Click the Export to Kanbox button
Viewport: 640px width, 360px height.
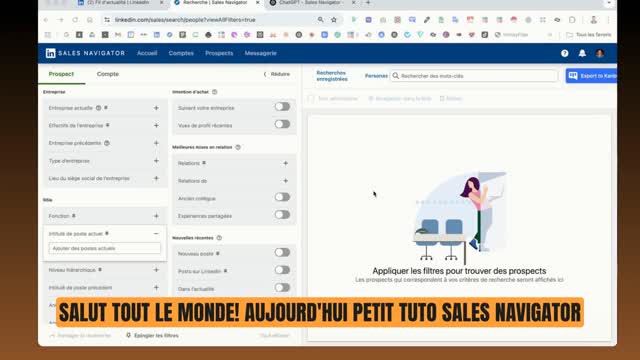[591, 76]
